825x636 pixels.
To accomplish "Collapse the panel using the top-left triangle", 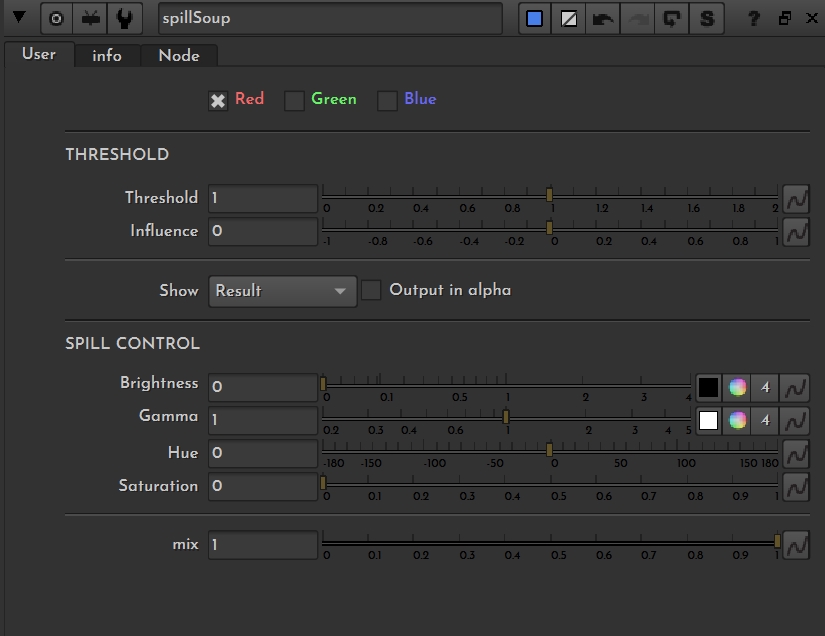I will [x=18, y=17].
